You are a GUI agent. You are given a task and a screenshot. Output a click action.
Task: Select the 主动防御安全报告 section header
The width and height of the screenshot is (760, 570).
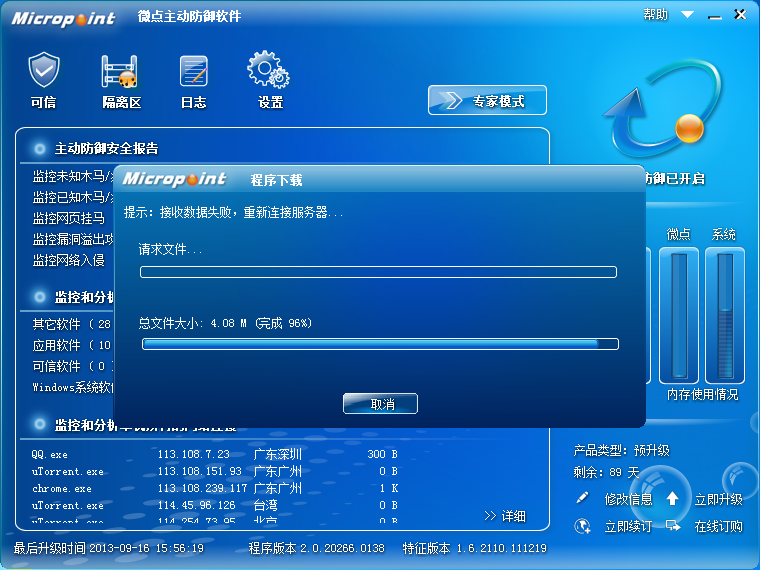tap(107, 148)
